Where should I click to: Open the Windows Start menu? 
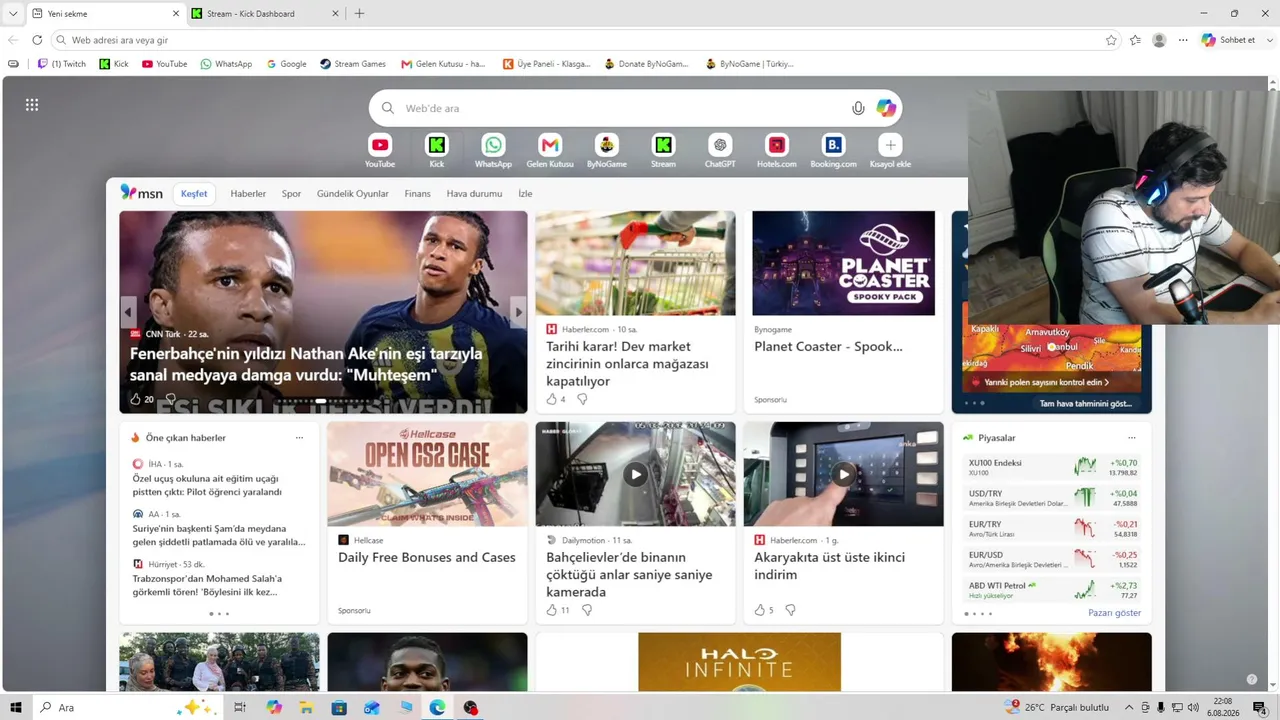point(16,707)
